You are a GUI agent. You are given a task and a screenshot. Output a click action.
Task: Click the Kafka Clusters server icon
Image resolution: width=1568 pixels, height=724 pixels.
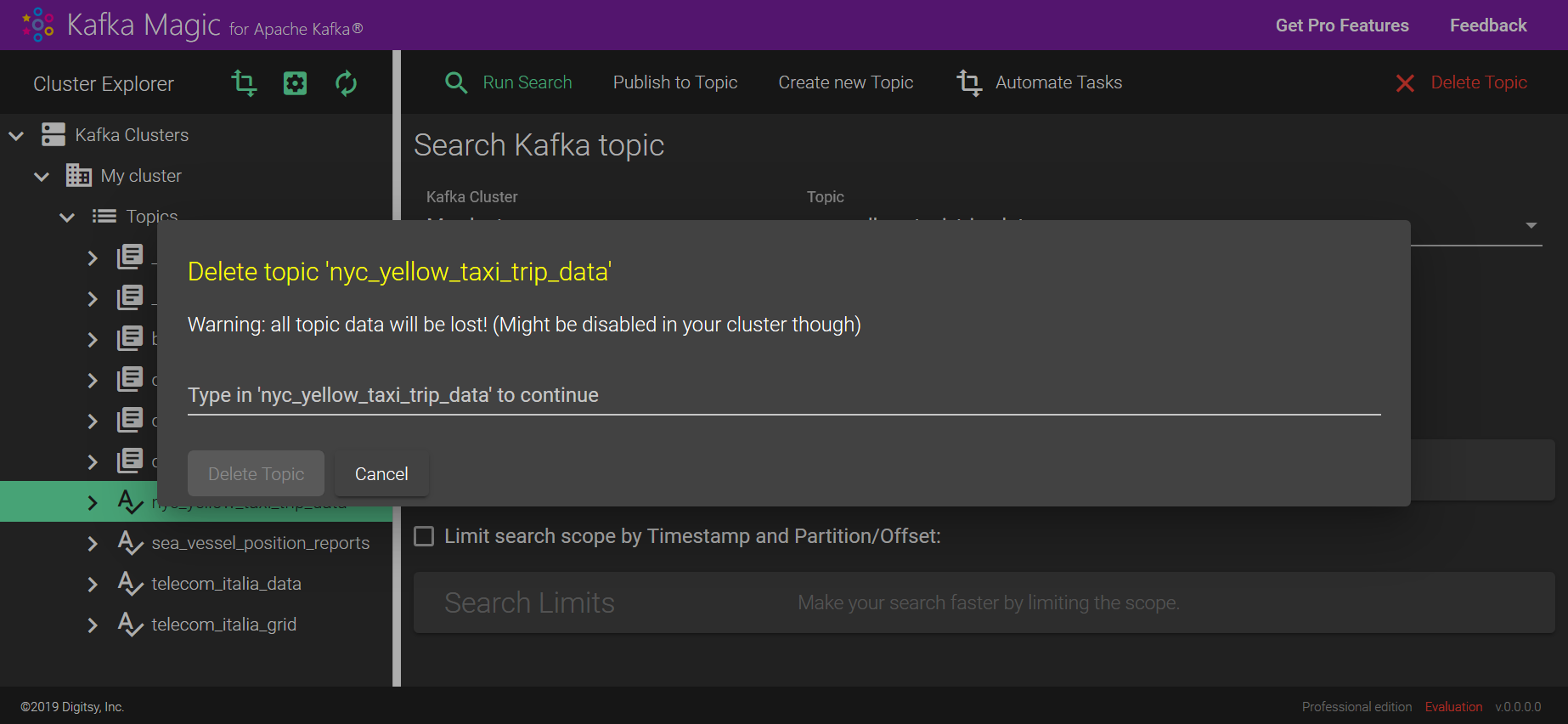point(54,135)
